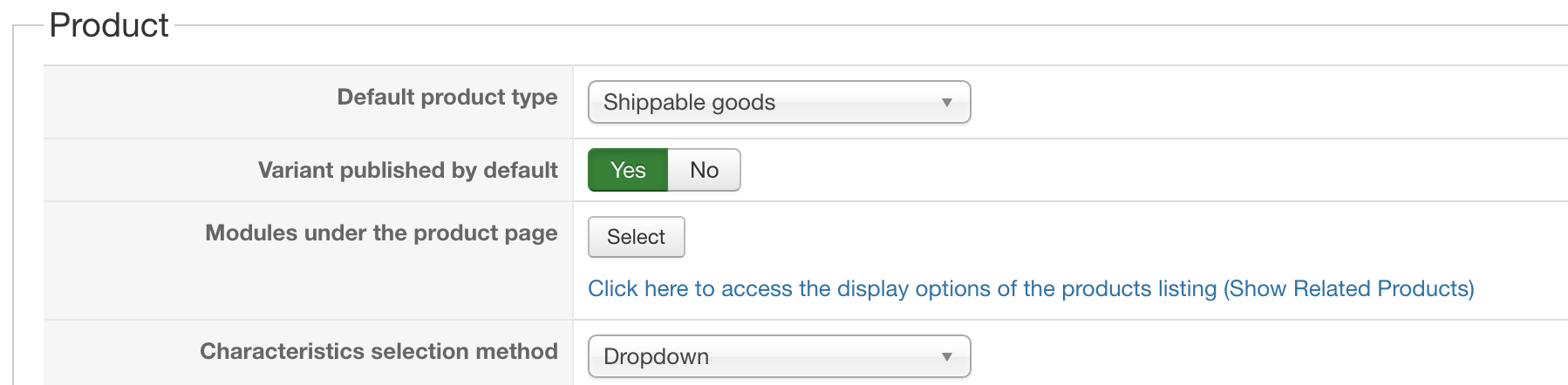
Task: Set Variant published by default to No
Action: click(704, 170)
